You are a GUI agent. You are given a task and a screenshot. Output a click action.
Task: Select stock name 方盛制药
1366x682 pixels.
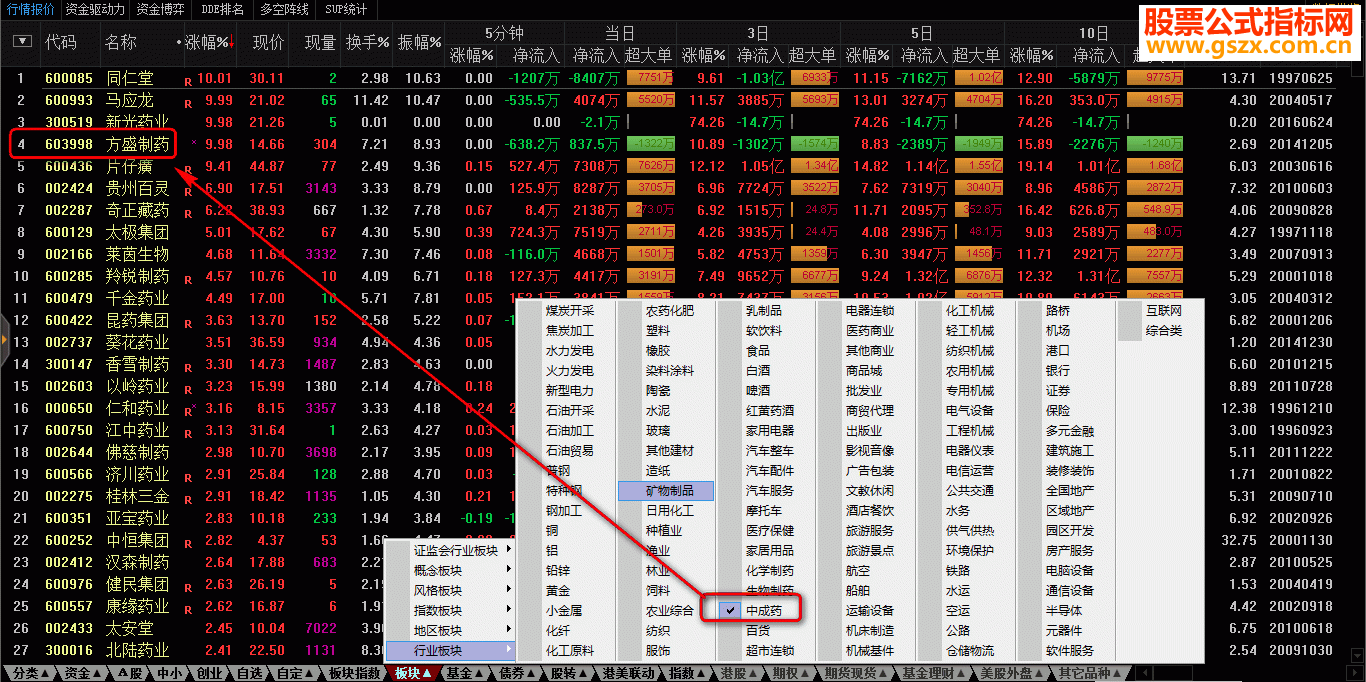click(x=138, y=144)
